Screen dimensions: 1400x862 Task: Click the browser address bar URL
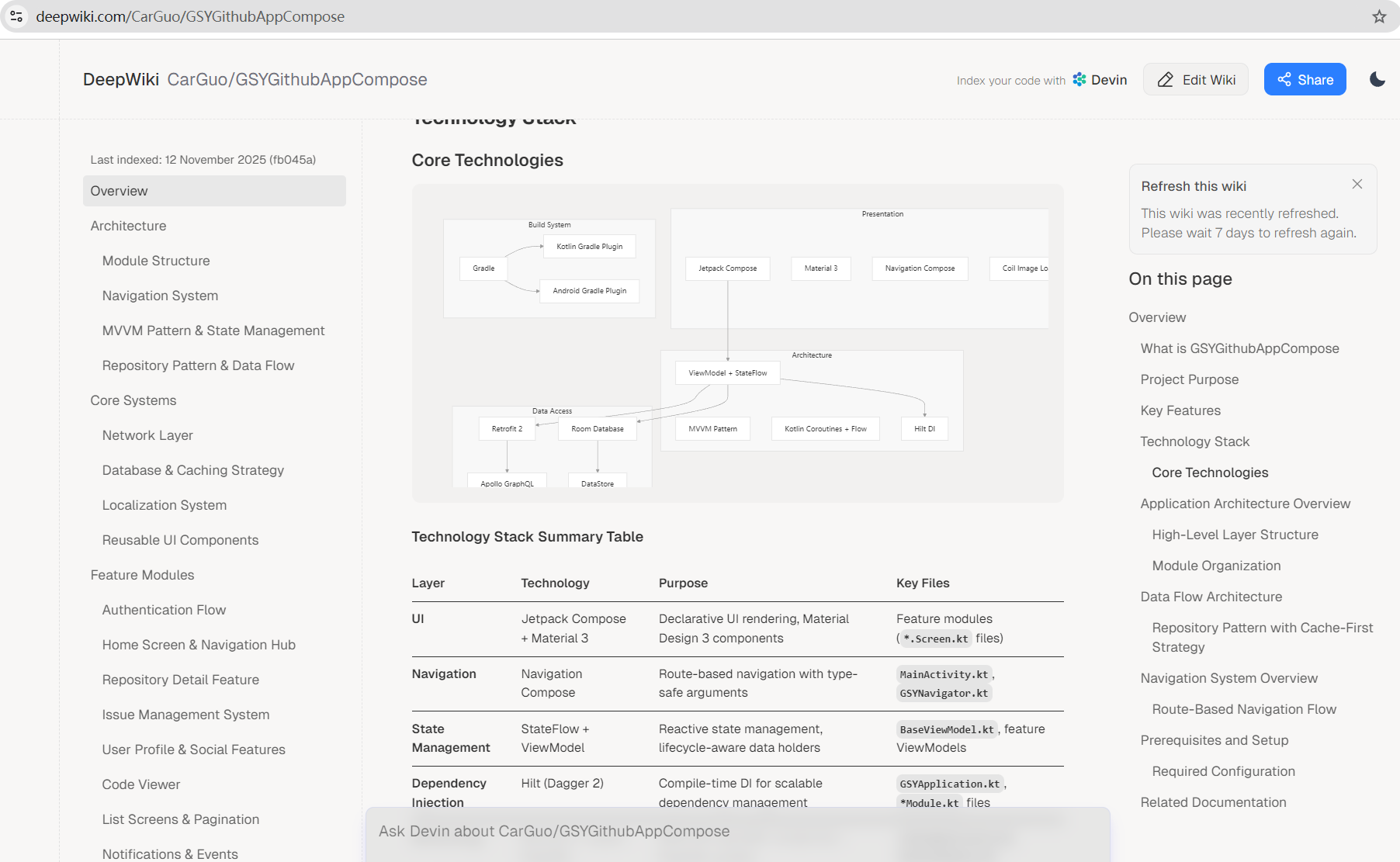click(x=190, y=16)
